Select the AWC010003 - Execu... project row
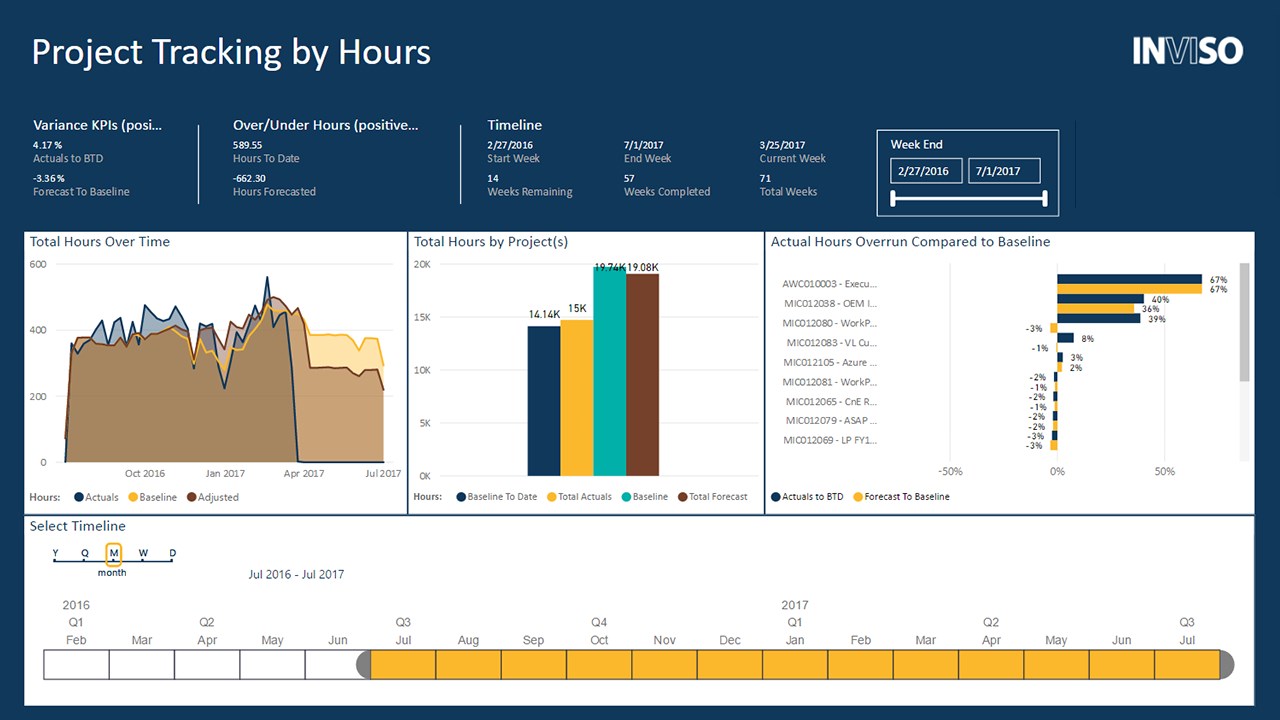 829,284
